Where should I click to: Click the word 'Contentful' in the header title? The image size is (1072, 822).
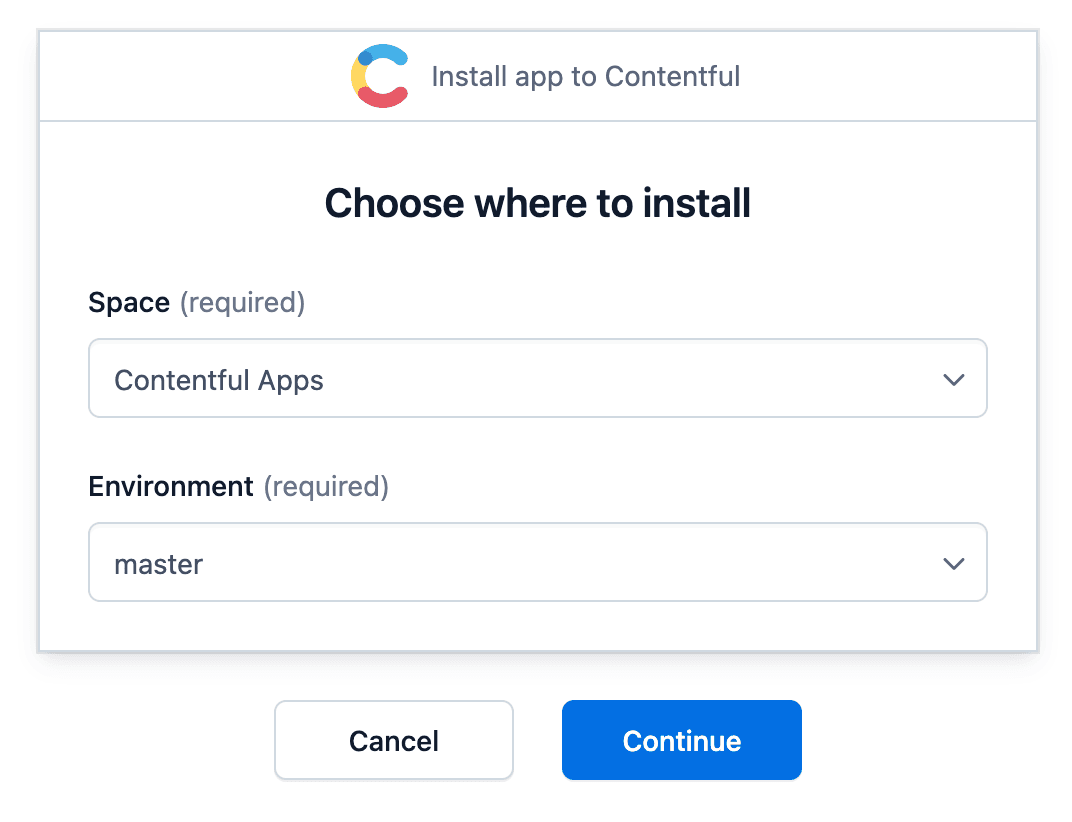(x=672, y=76)
